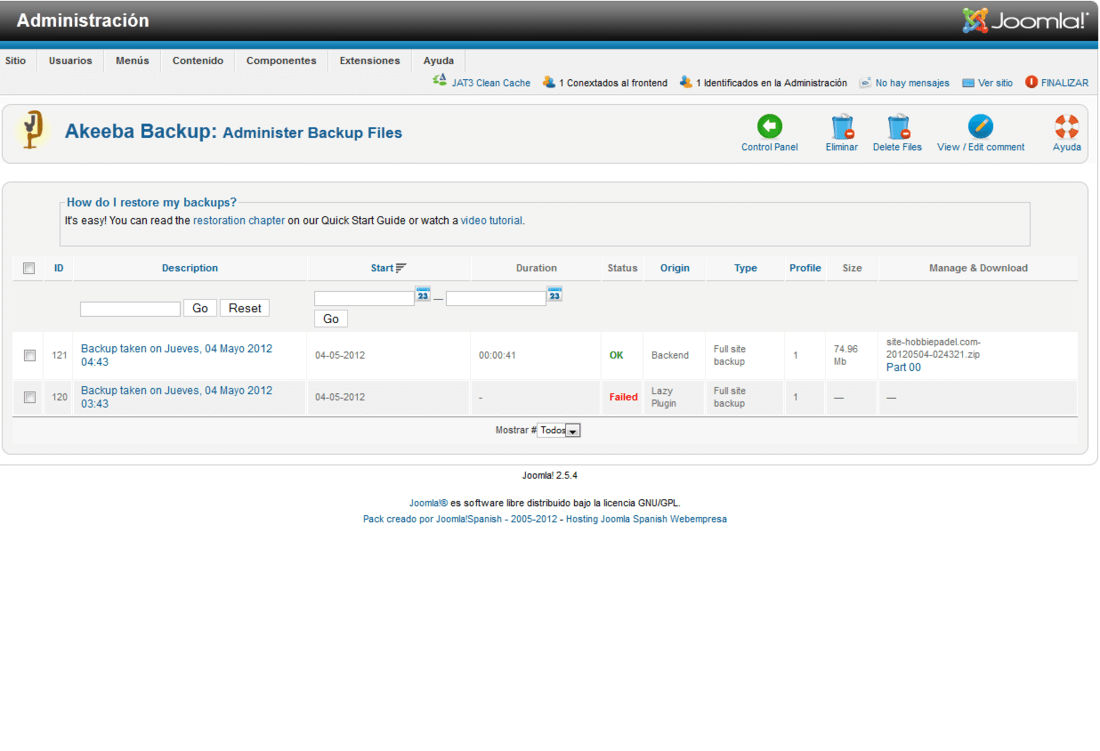This screenshot has width=1100, height=751.
Task: Sort by the Start column header
Action: (x=382, y=268)
